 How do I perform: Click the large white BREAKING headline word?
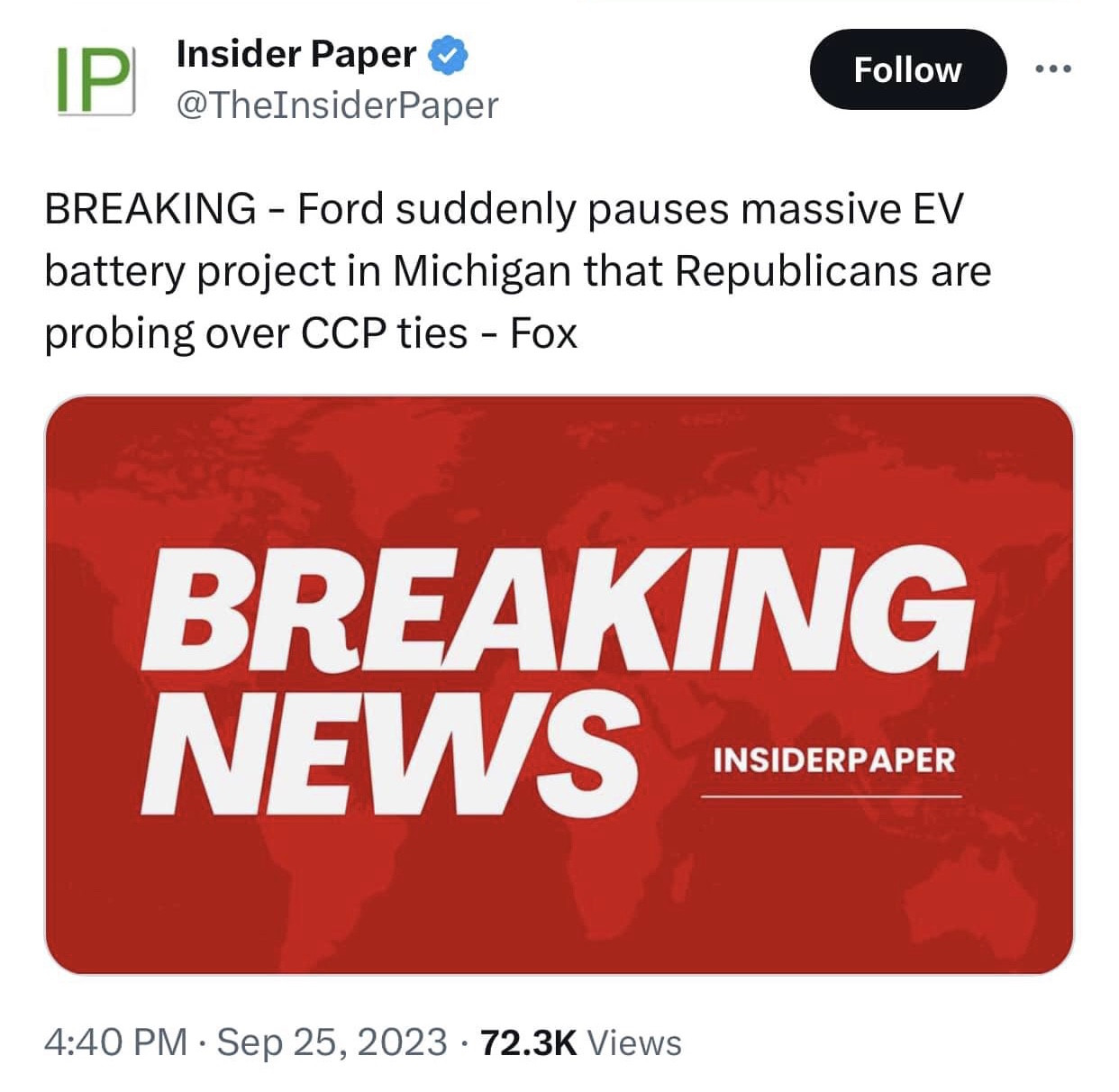coord(556,609)
